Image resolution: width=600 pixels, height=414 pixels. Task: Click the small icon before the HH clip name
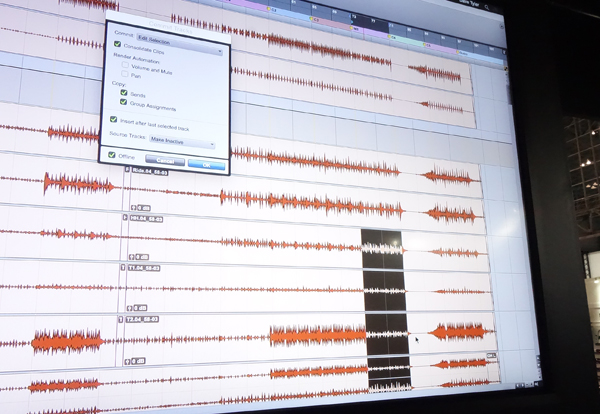pos(125,217)
